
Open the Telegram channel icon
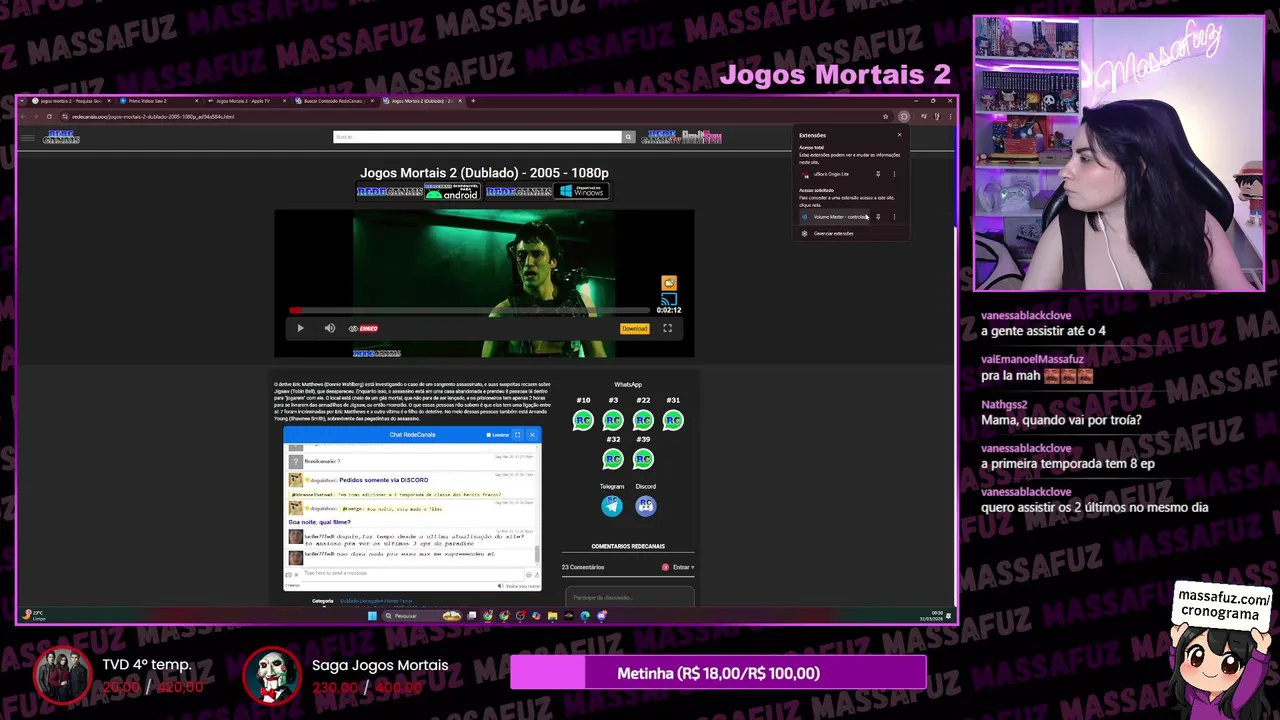[612, 506]
